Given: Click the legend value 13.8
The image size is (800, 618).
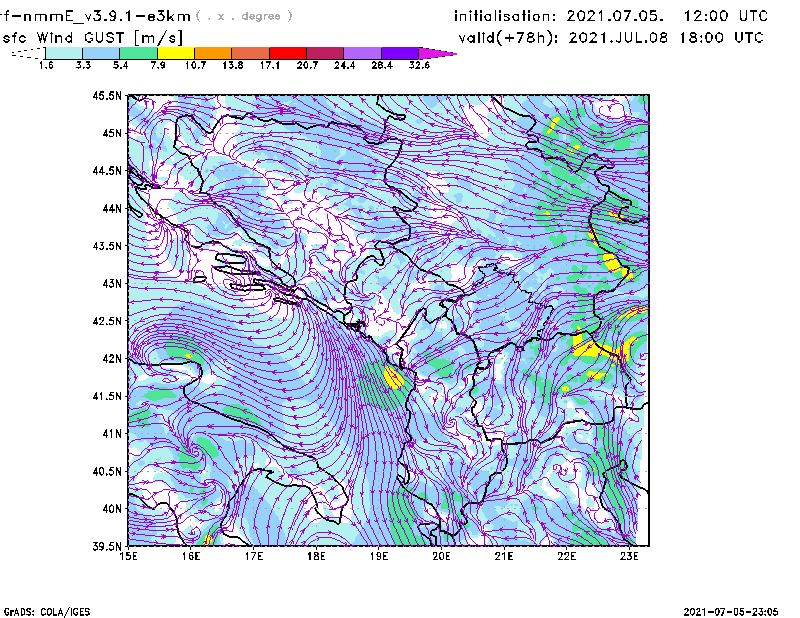Looking at the screenshot, I should (x=233, y=65).
